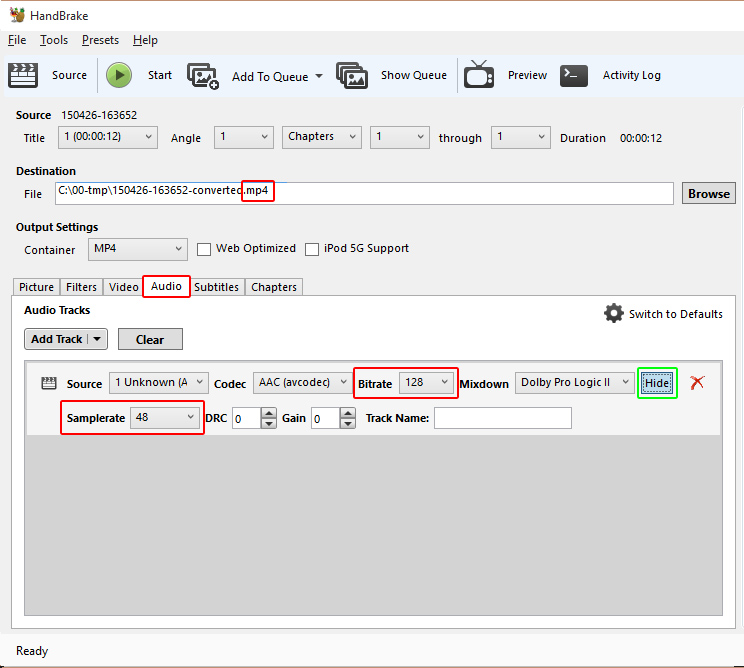
Task: Open the Samplerate 48 dropdown
Action: pyautogui.click(x=165, y=418)
